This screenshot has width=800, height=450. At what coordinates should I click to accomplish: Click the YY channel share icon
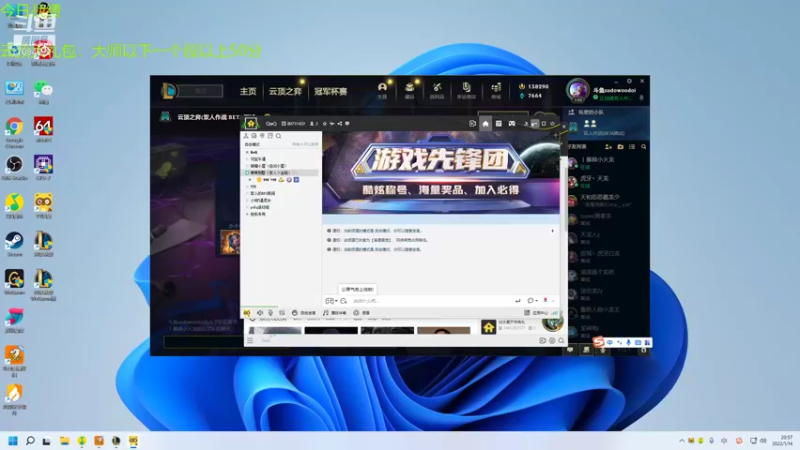coord(339,123)
